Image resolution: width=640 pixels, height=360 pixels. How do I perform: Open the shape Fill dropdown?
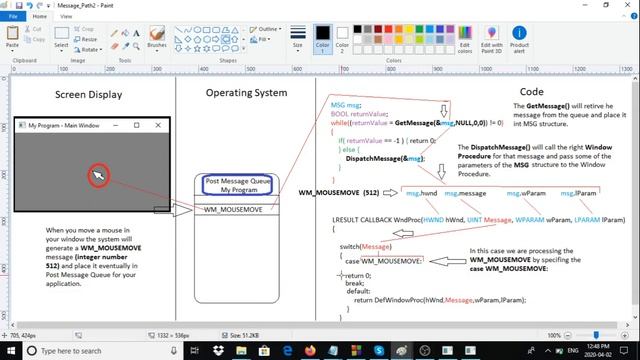(260, 39)
